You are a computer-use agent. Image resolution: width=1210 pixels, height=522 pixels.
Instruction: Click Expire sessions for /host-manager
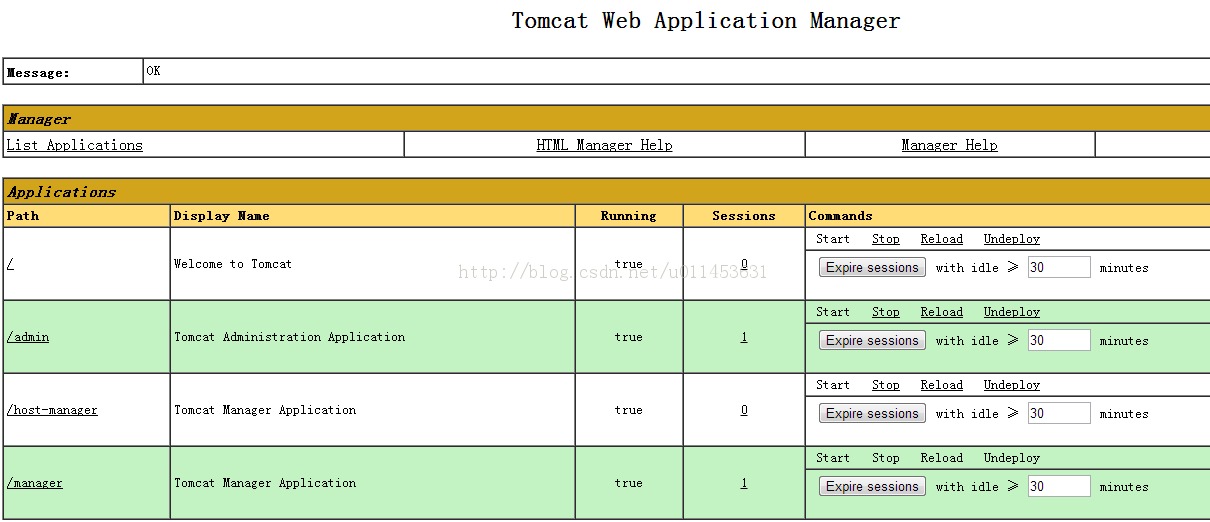click(872, 414)
